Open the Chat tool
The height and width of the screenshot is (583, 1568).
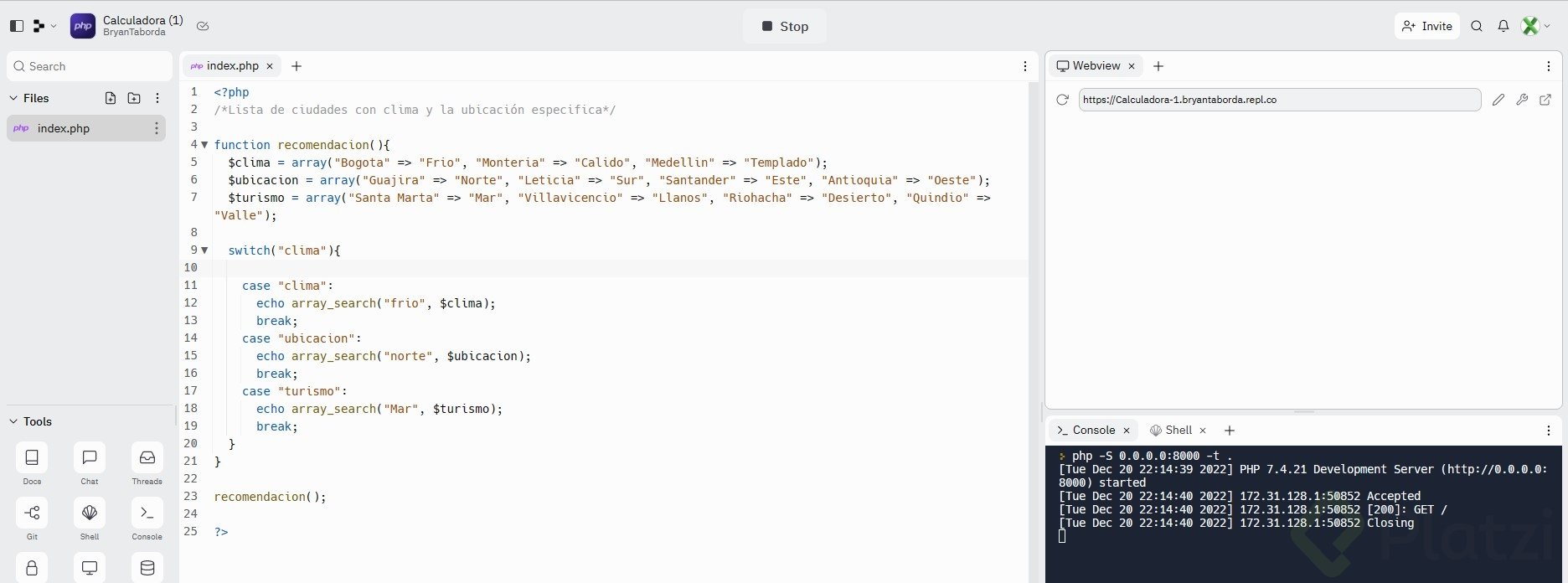90,457
